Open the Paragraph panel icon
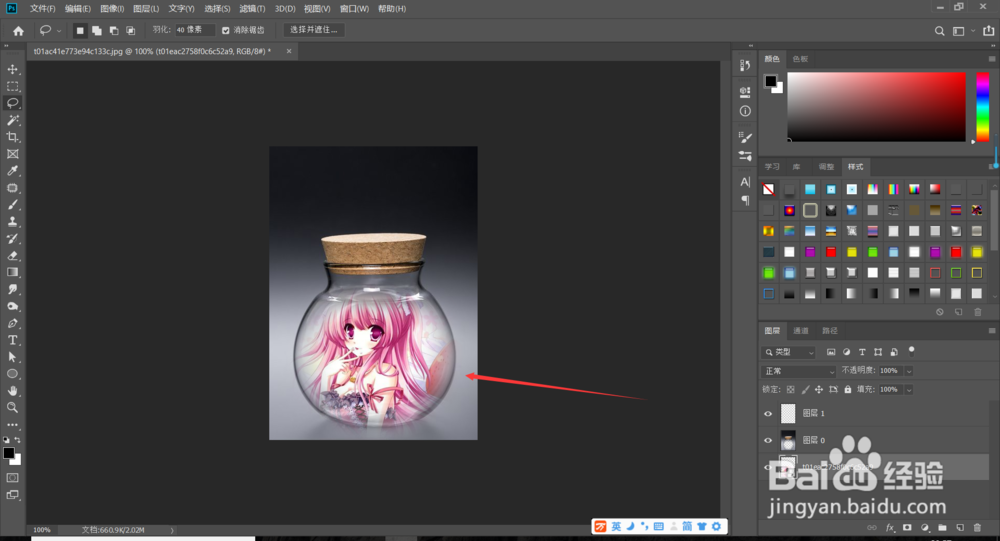The height and width of the screenshot is (541, 1000). tap(745, 200)
